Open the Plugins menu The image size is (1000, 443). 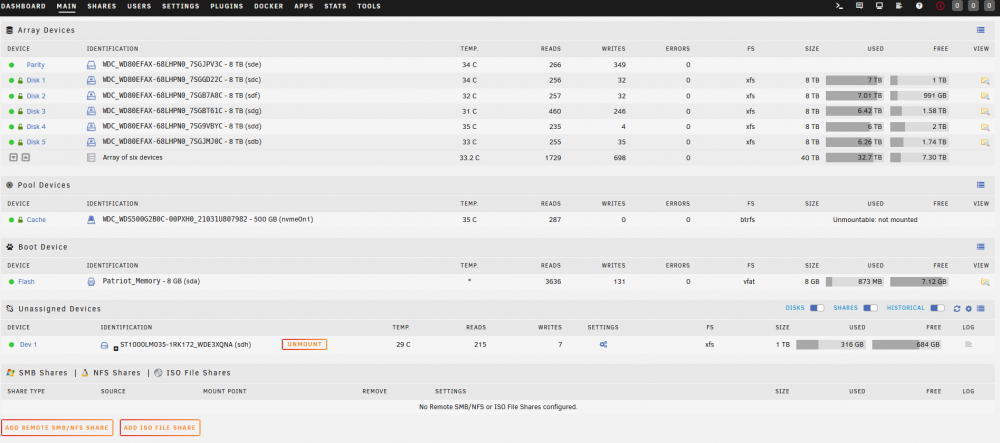click(226, 6)
